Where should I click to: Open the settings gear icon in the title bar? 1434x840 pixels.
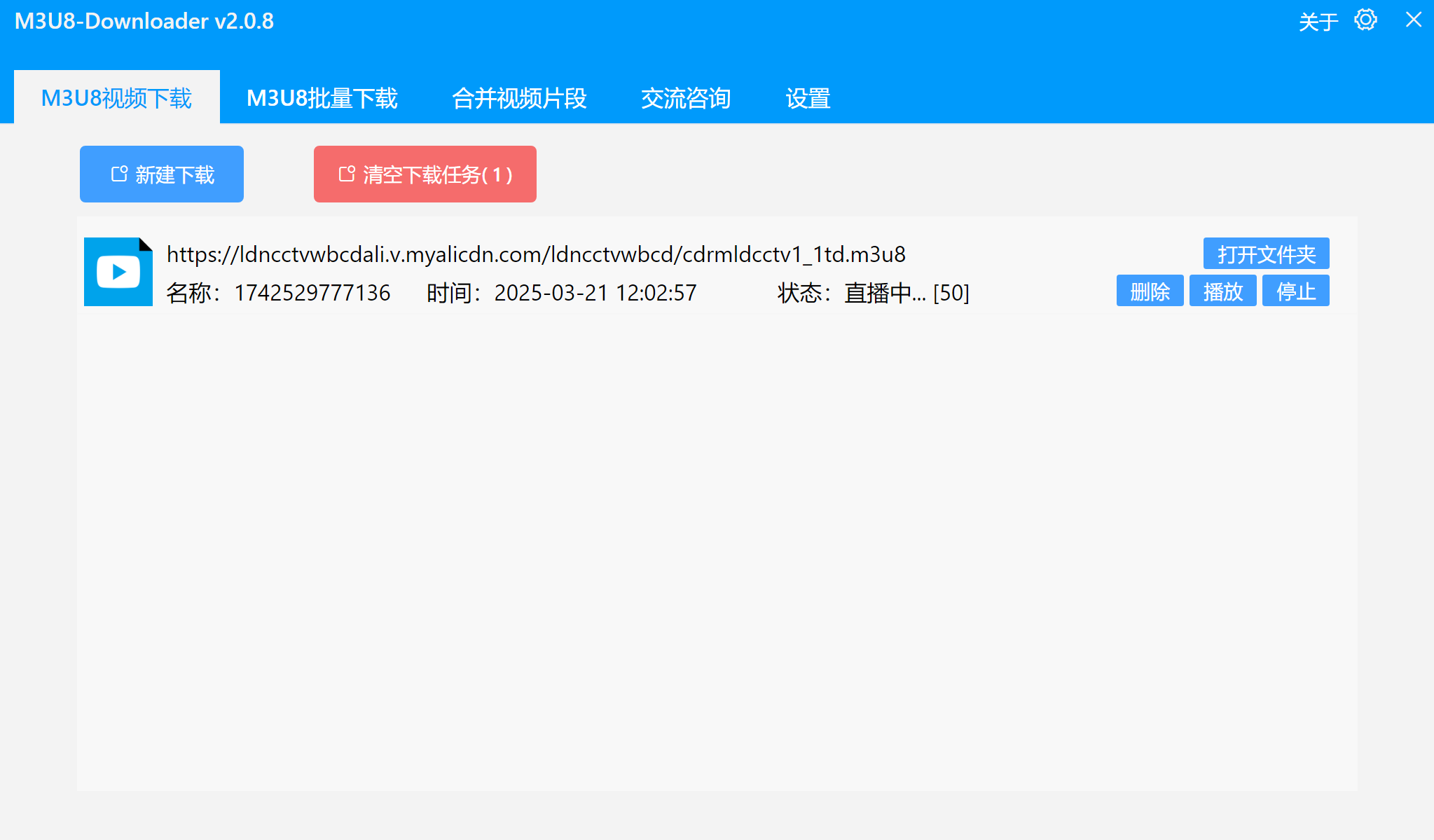(1365, 20)
